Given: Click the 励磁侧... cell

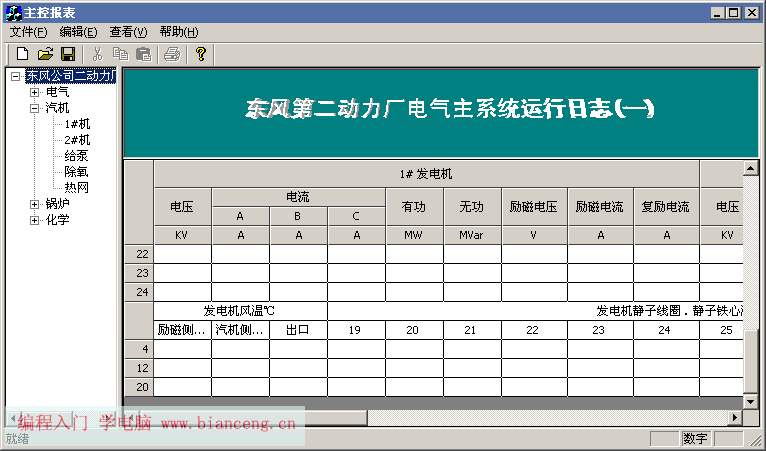Looking at the screenshot, I should tap(182, 330).
